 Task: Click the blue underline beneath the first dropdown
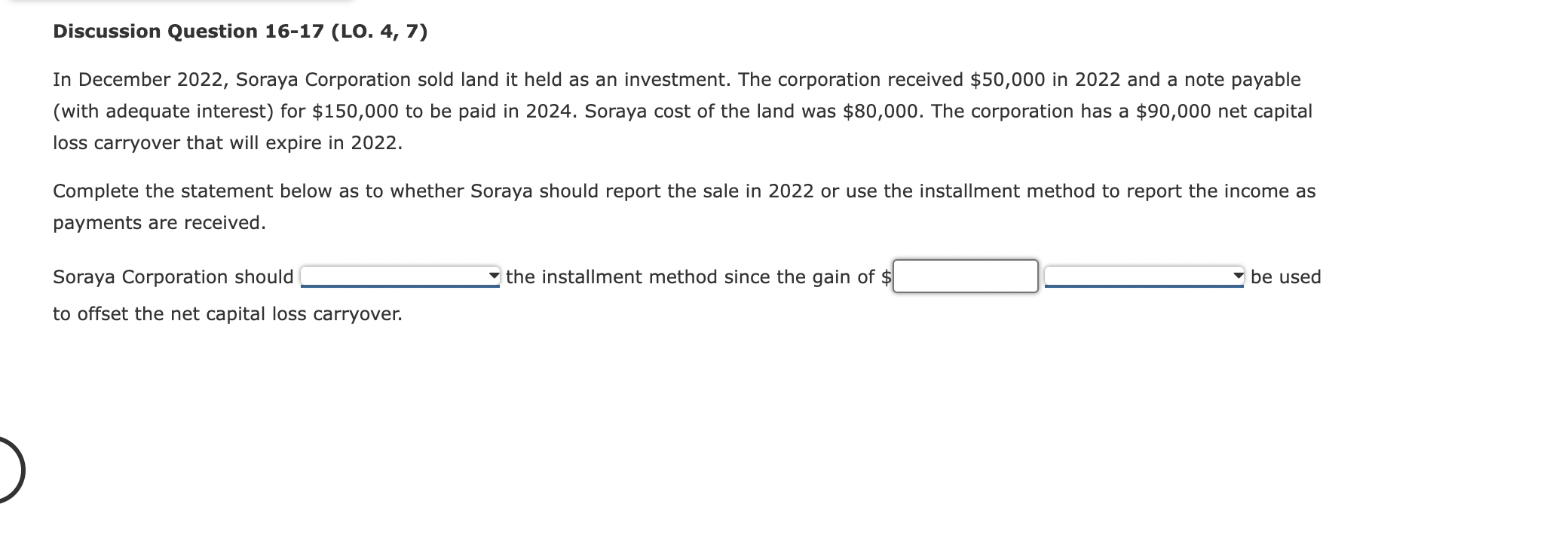[400, 288]
